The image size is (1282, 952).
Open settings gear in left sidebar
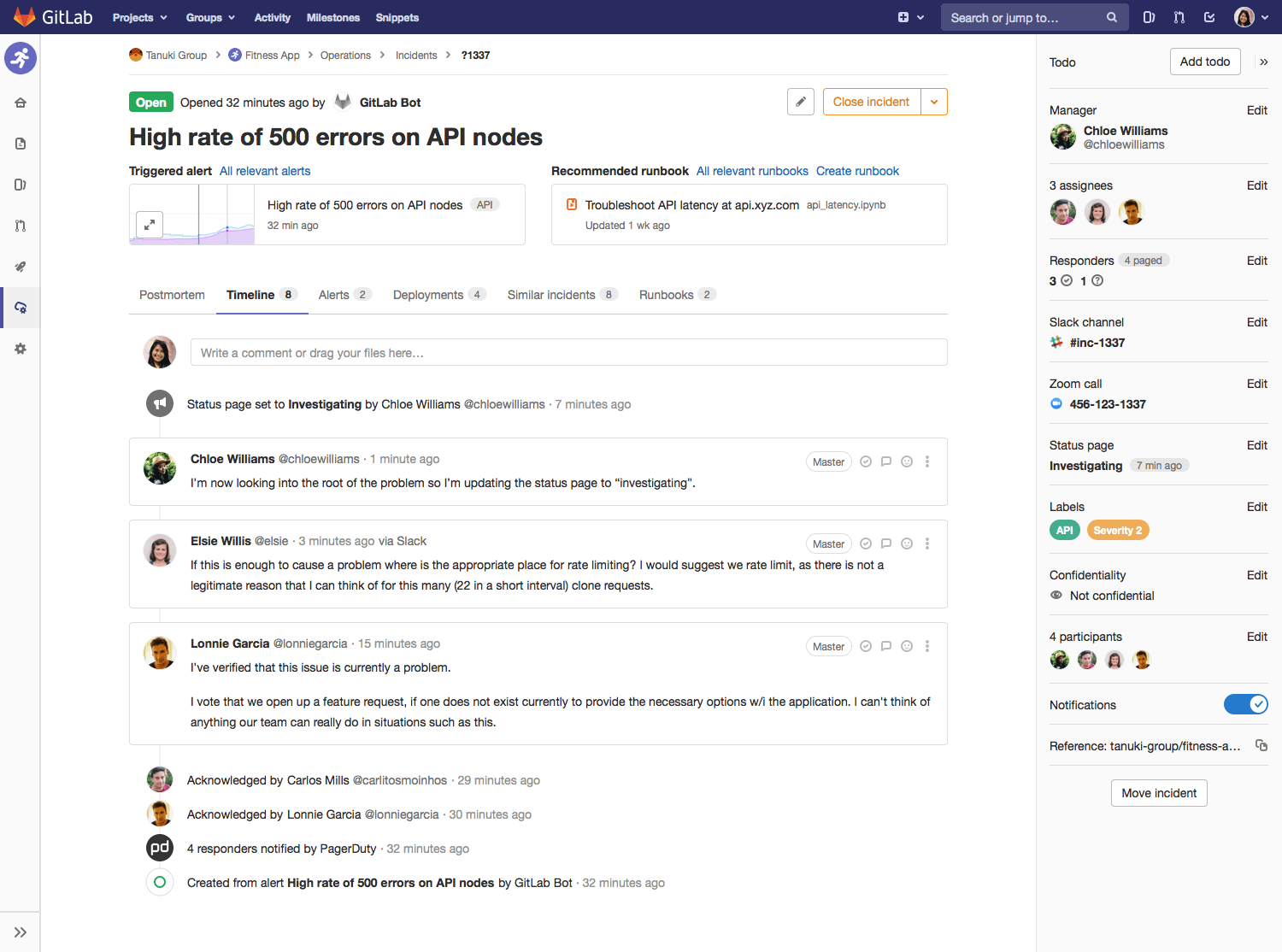pos(21,349)
